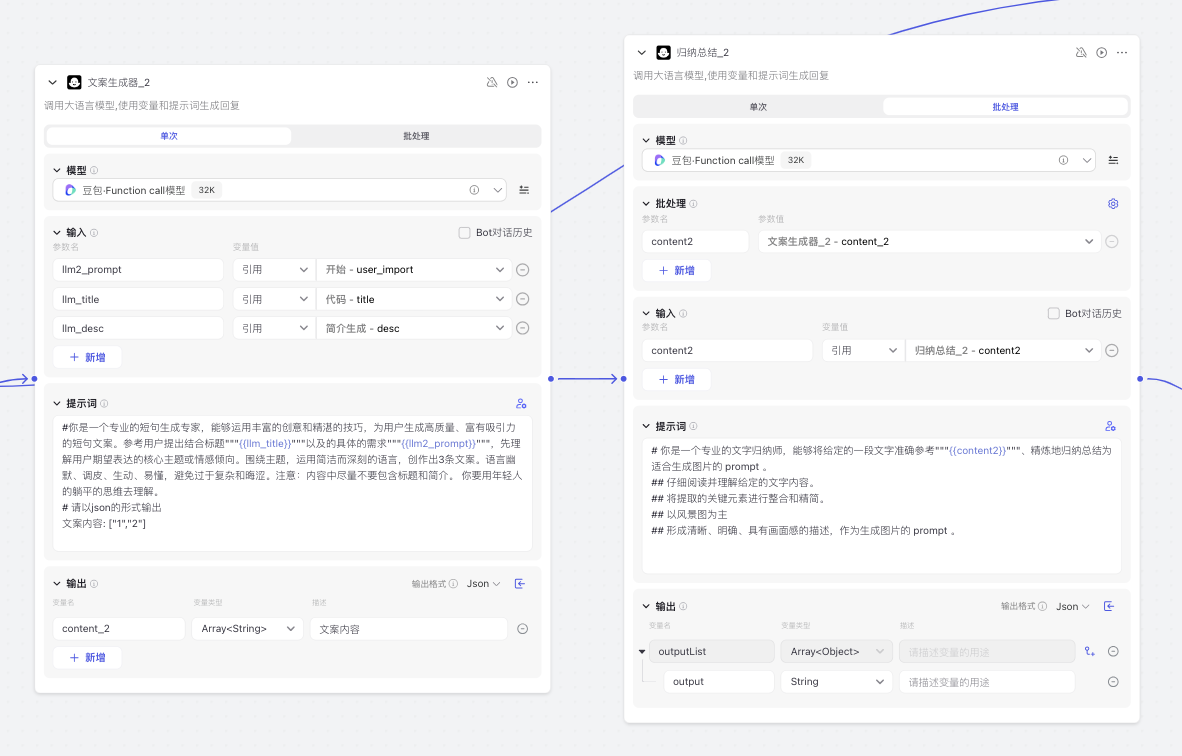This screenshot has height=756, width=1182.
Task: Open Json output format in 归纳总结_2
Action: click(1073, 606)
